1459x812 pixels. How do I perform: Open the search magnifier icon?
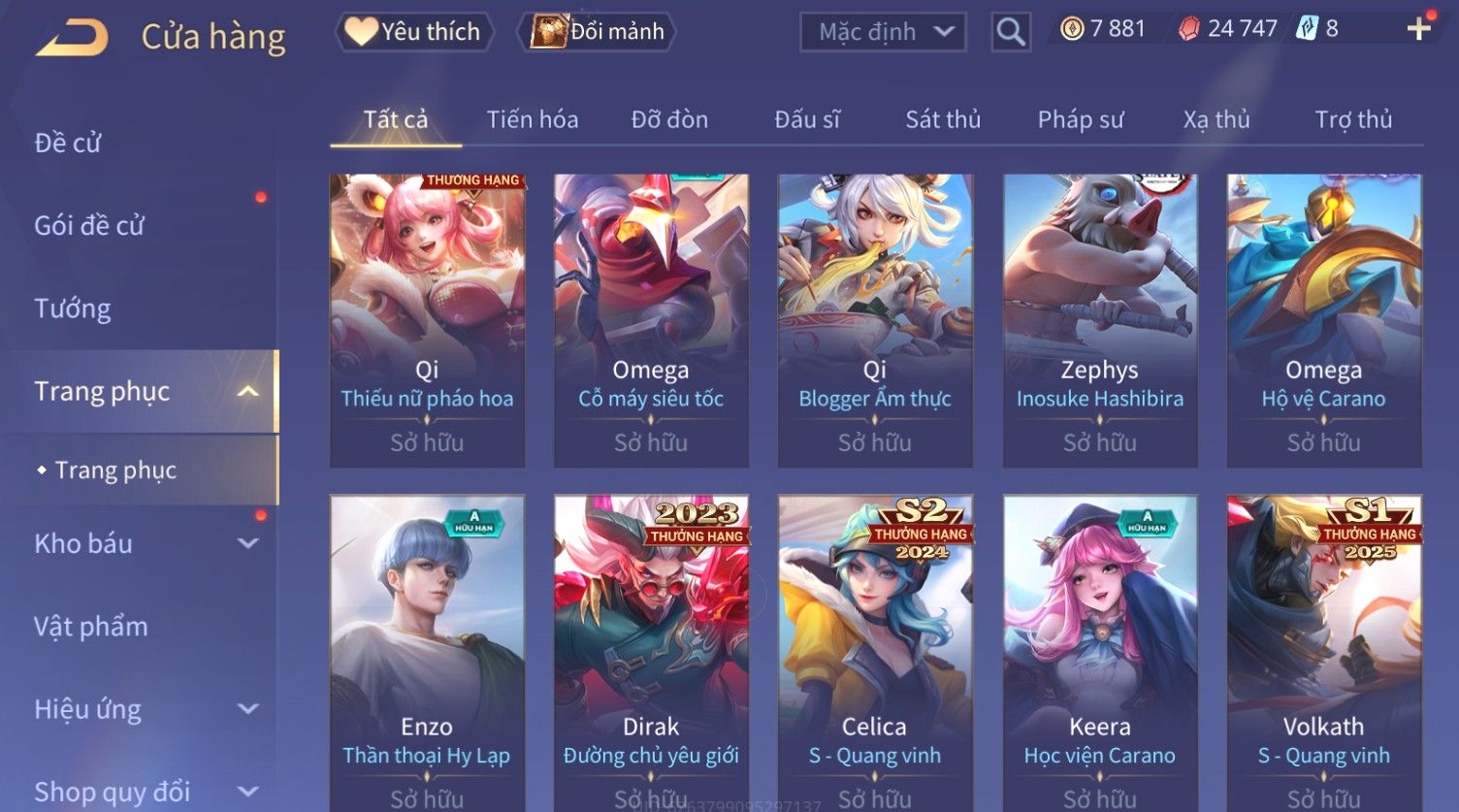(1011, 32)
